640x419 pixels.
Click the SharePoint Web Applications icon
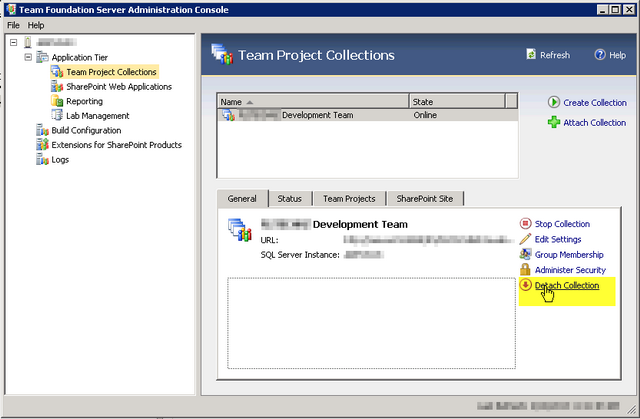click(57, 86)
